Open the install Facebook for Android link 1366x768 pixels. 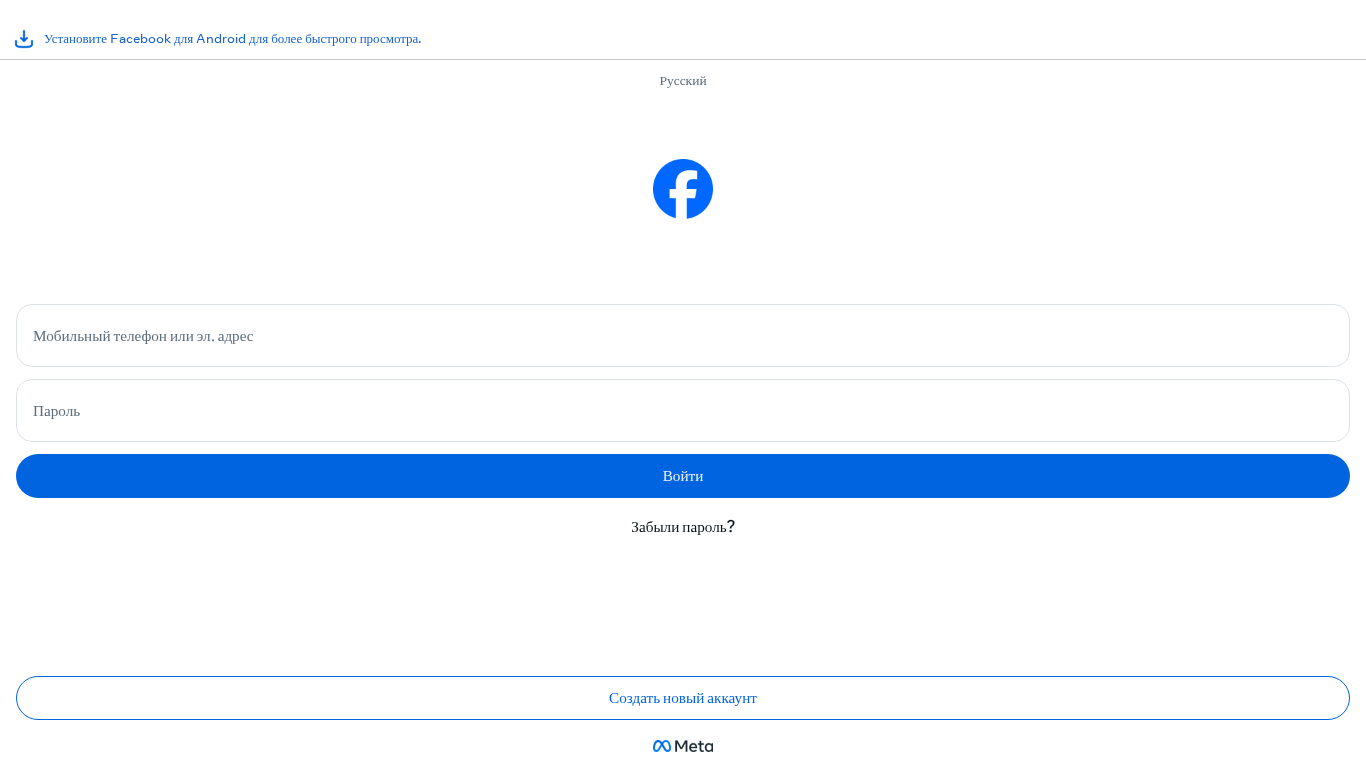click(232, 39)
